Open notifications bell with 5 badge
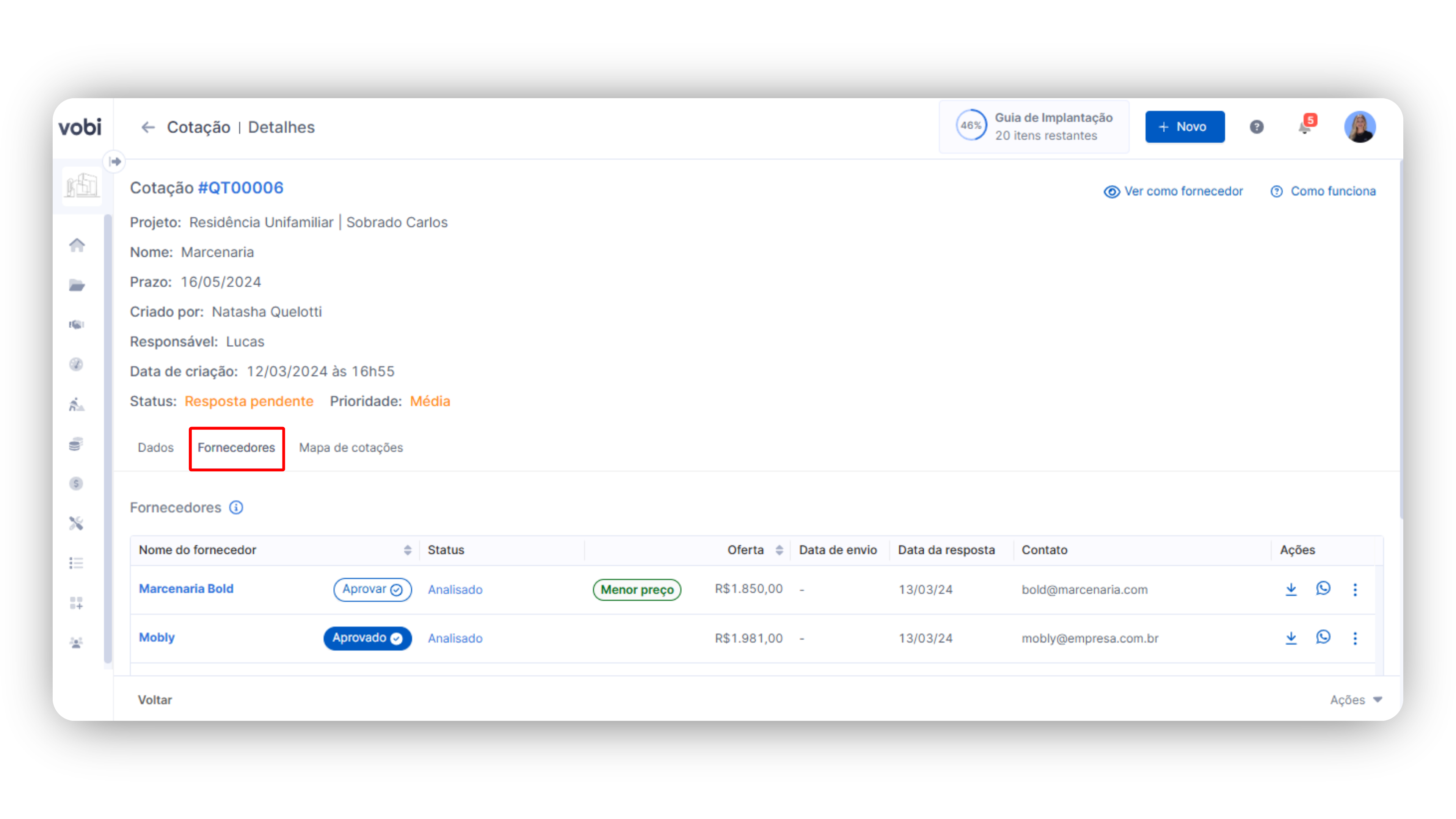Image resolution: width=1456 pixels, height=819 pixels. pos(1304,127)
